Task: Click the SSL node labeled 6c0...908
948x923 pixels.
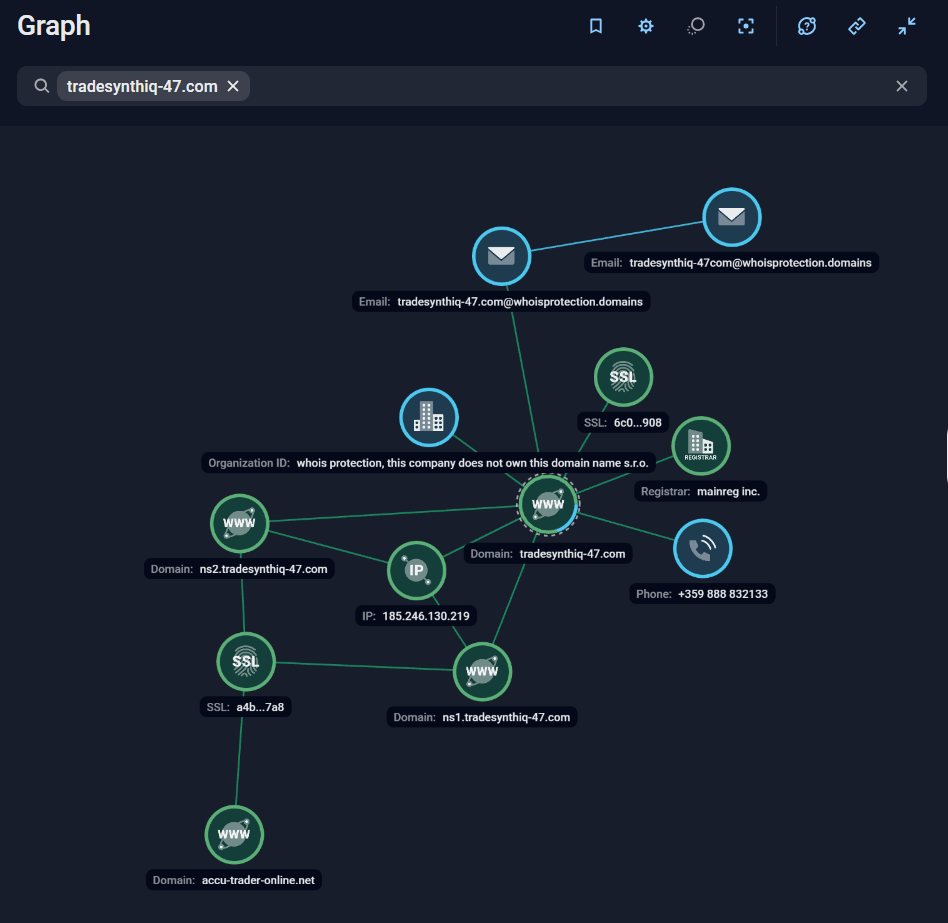Action: point(623,377)
